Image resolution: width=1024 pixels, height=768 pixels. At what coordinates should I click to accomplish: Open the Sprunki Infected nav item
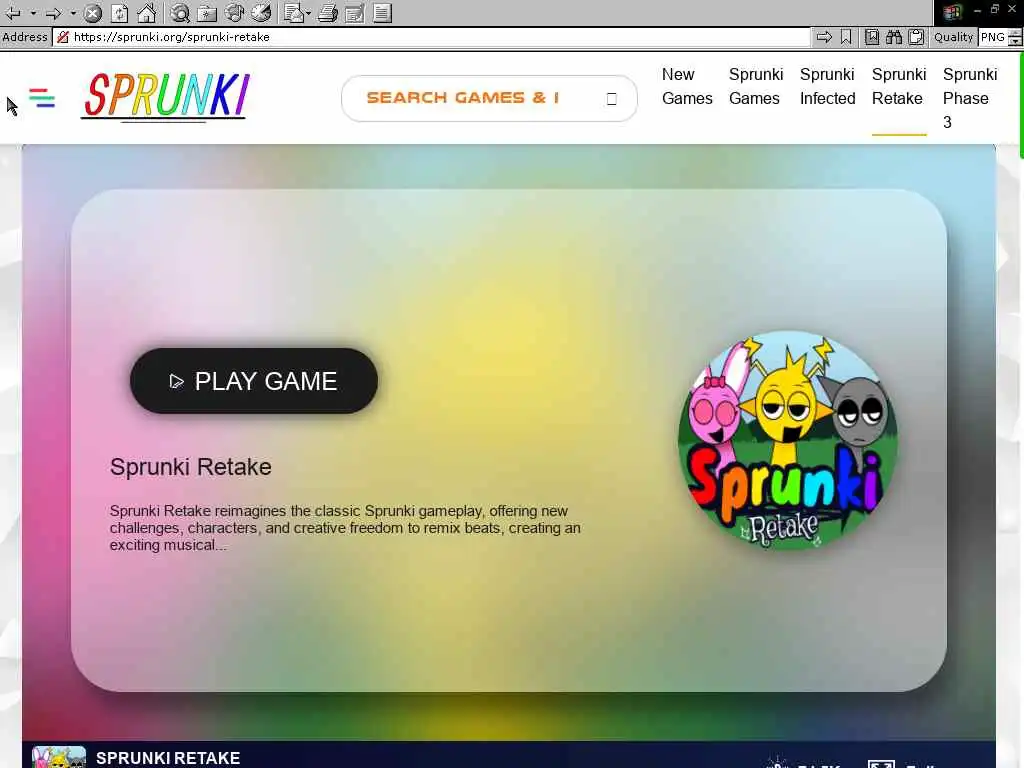[x=827, y=86]
